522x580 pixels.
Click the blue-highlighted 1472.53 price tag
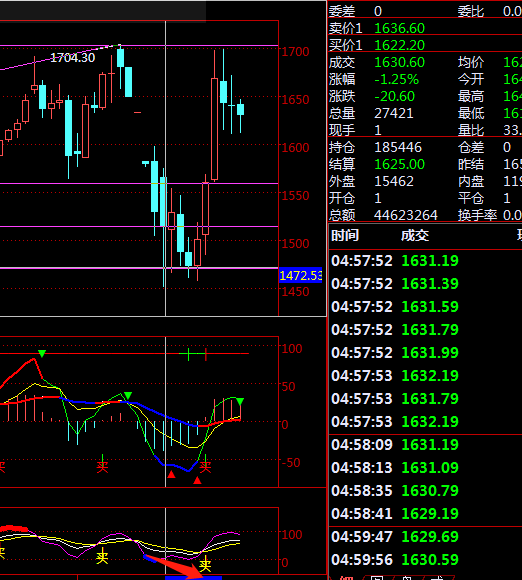(x=300, y=276)
